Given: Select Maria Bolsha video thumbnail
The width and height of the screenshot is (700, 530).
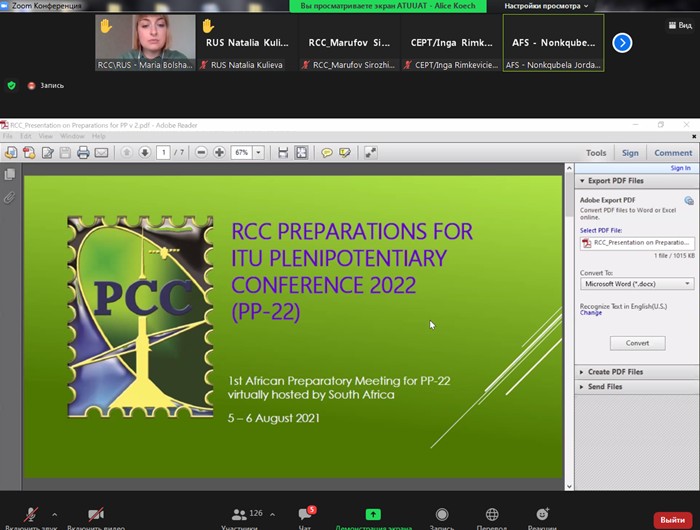Looking at the screenshot, I should pos(146,42).
